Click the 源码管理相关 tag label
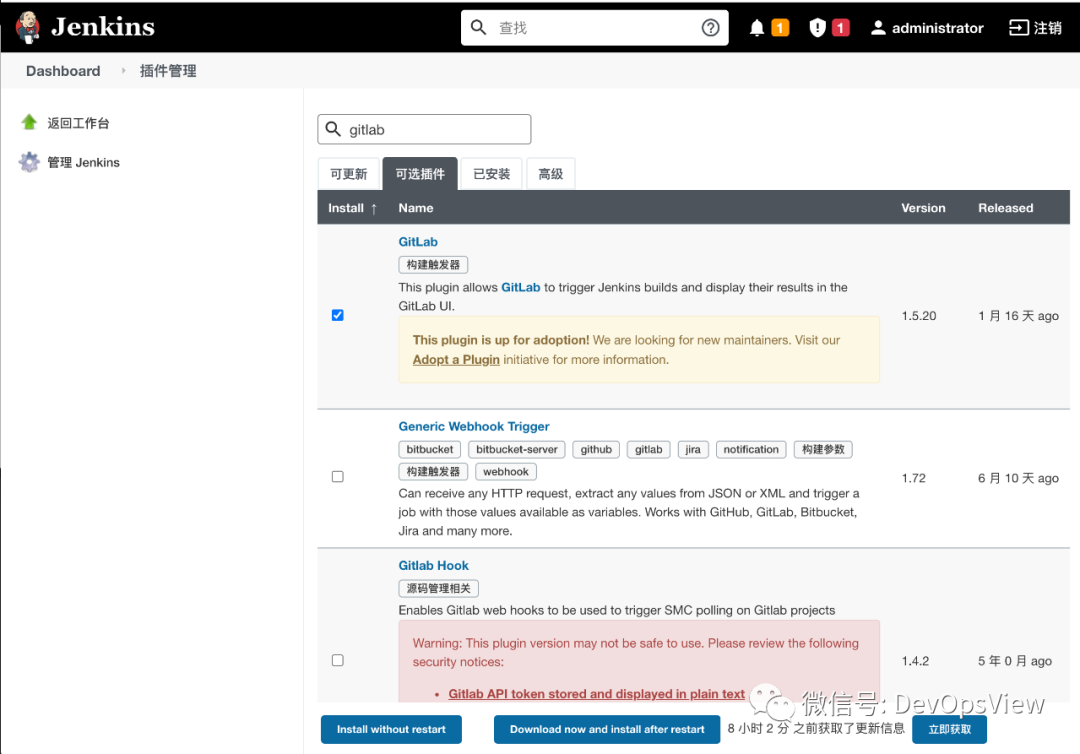The height and width of the screenshot is (754, 1080). coord(439,588)
